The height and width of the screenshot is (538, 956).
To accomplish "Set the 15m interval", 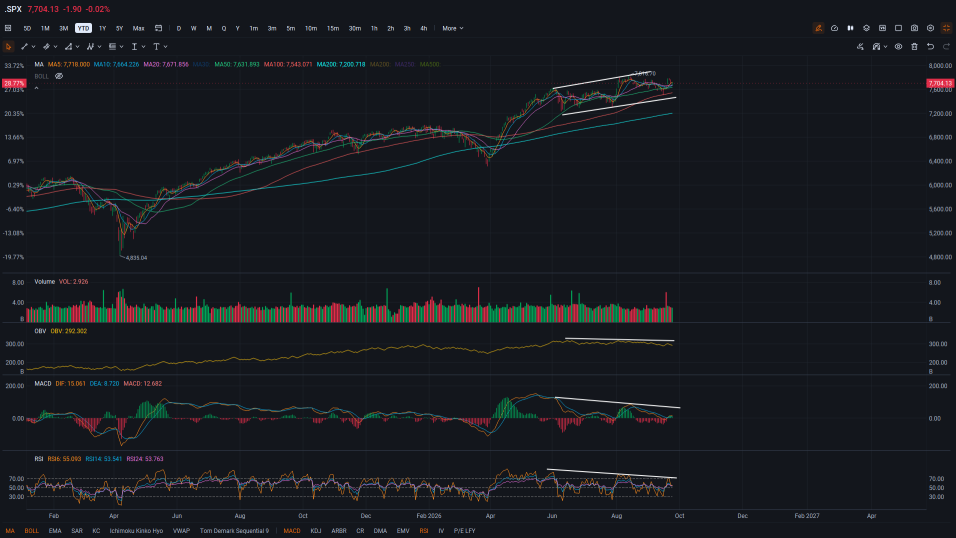I will (332, 28).
